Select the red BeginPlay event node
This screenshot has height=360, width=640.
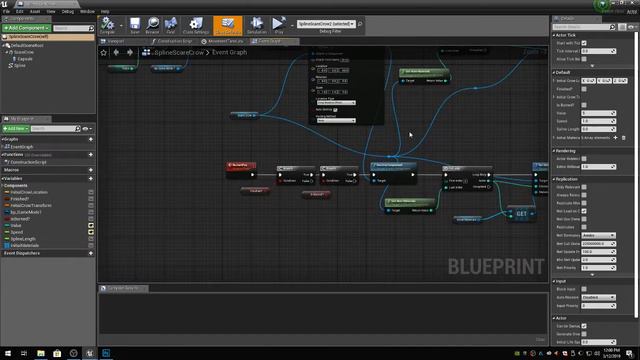click(x=241, y=169)
